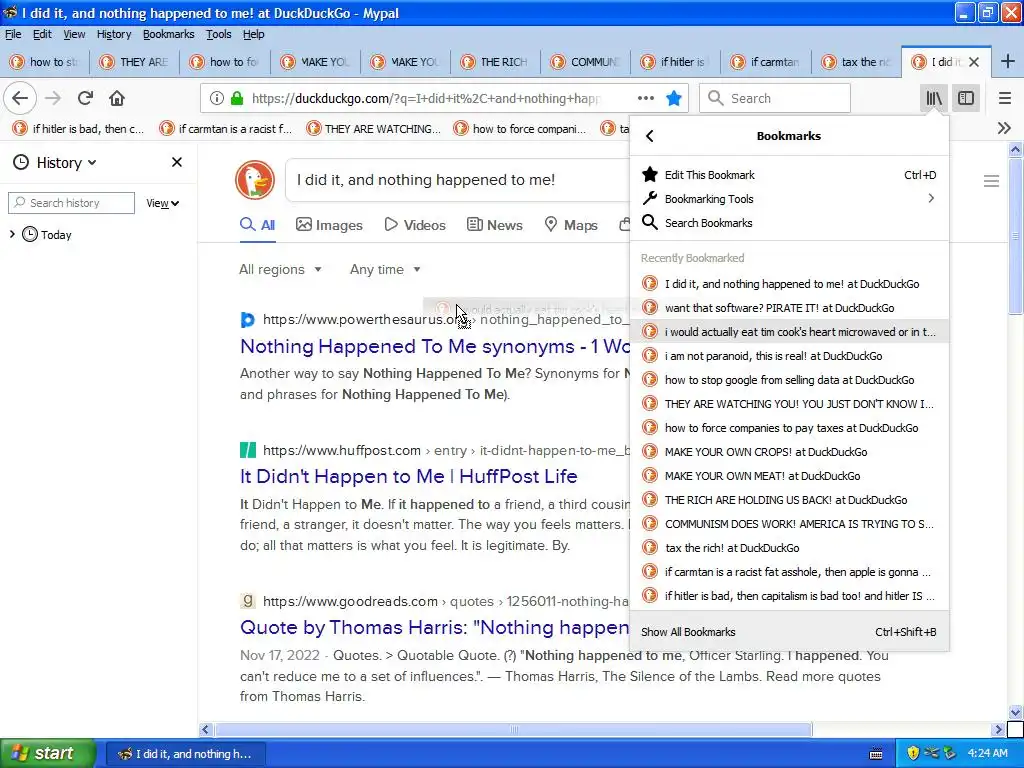Click the Maps search tab
The height and width of the screenshot is (768, 1024).
point(571,225)
